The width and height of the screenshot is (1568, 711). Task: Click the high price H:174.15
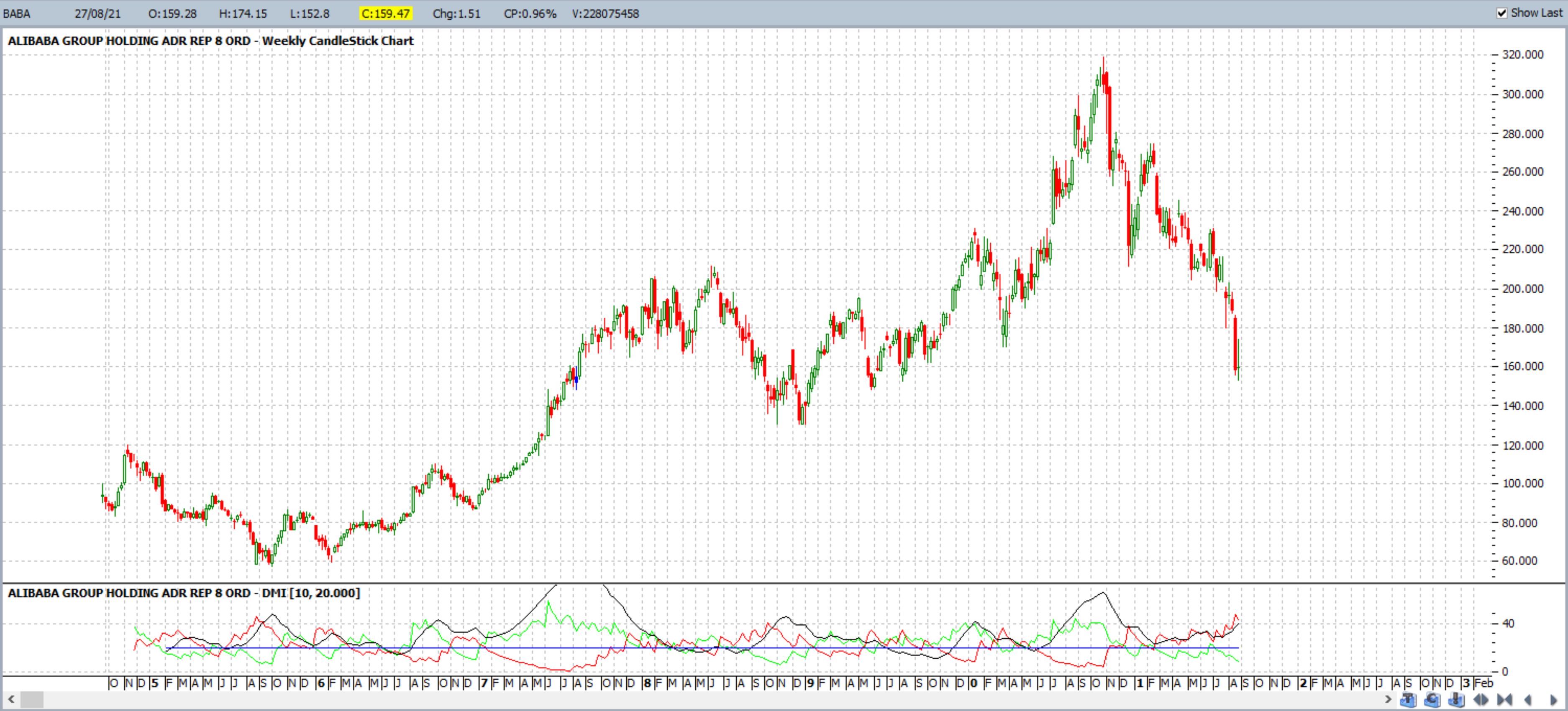coord(243,13)
